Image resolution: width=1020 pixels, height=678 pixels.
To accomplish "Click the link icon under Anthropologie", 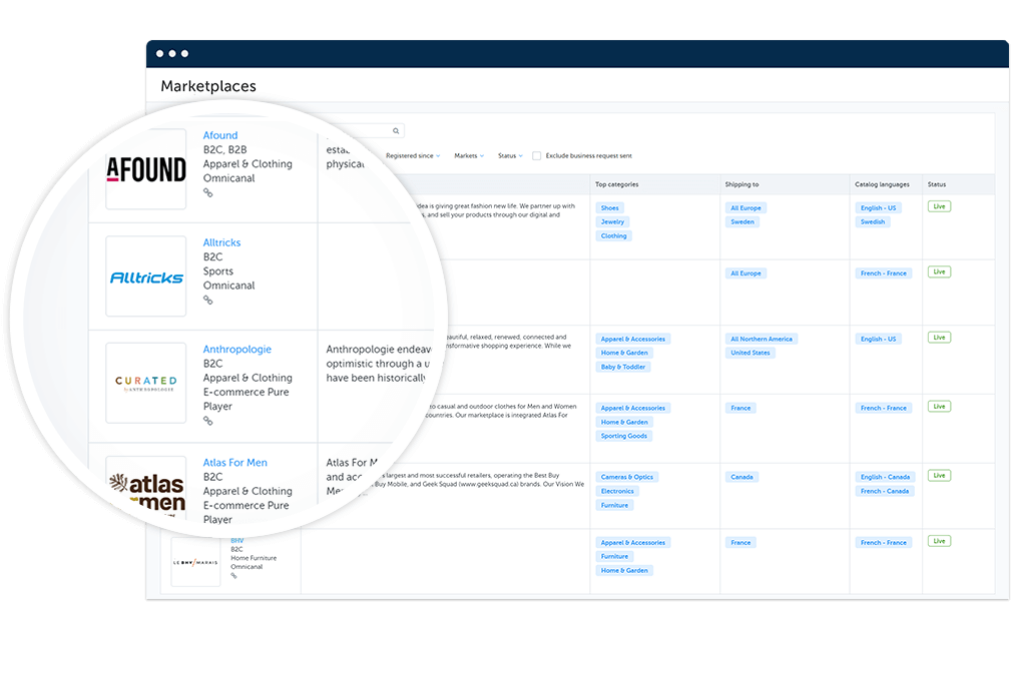I will click(x=208, y=421).
